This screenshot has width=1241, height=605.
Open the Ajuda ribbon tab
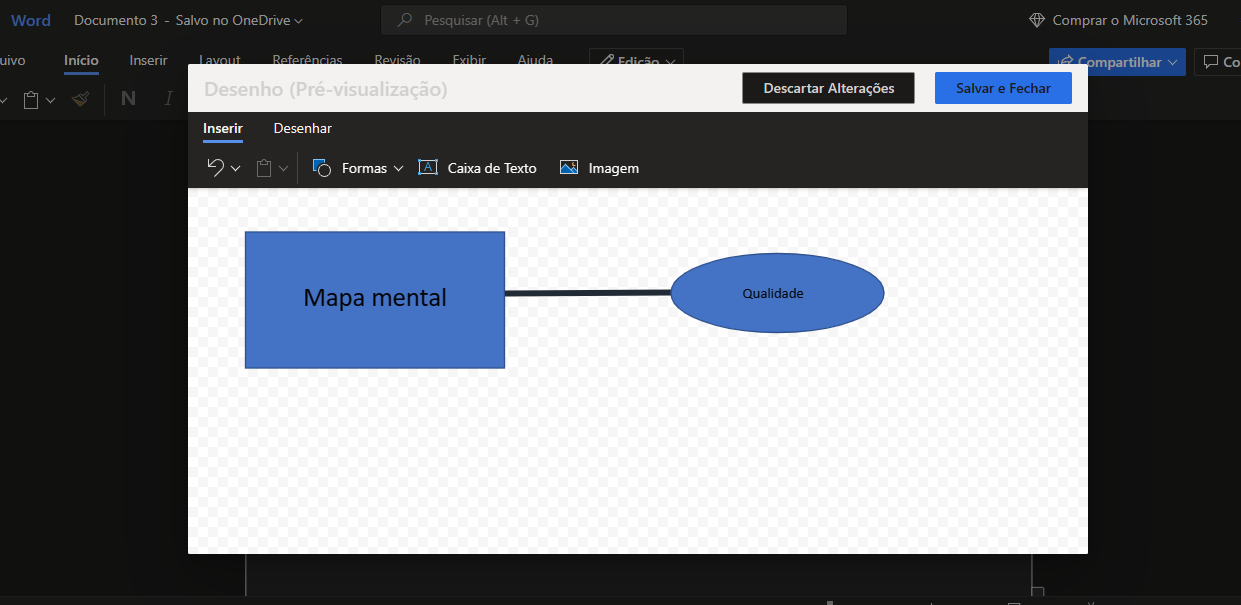point(535,60)
